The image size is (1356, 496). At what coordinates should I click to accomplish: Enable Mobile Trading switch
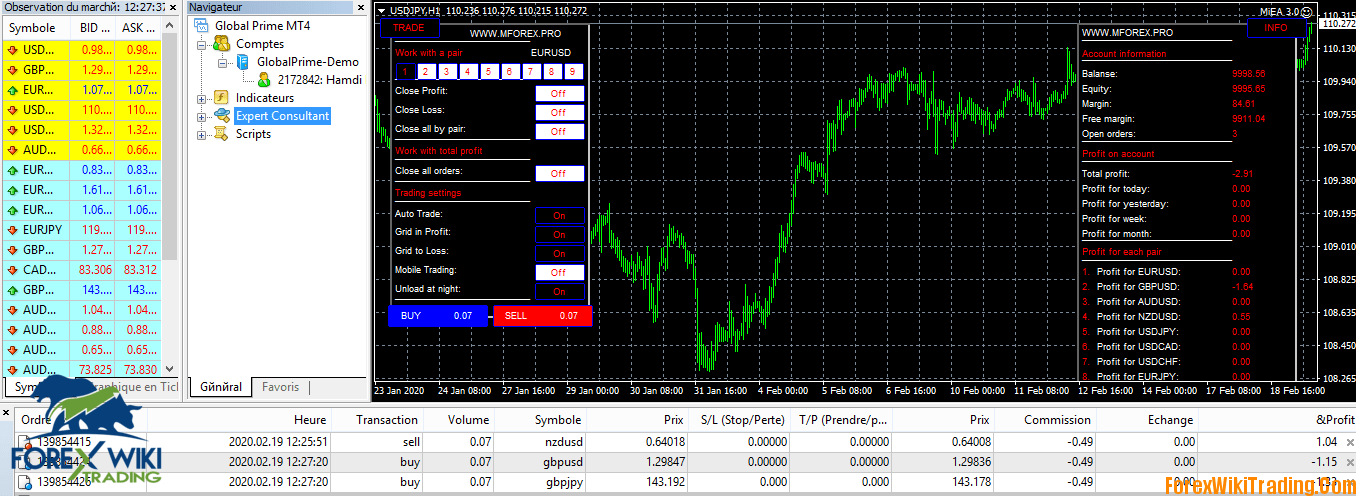(559, 272)
